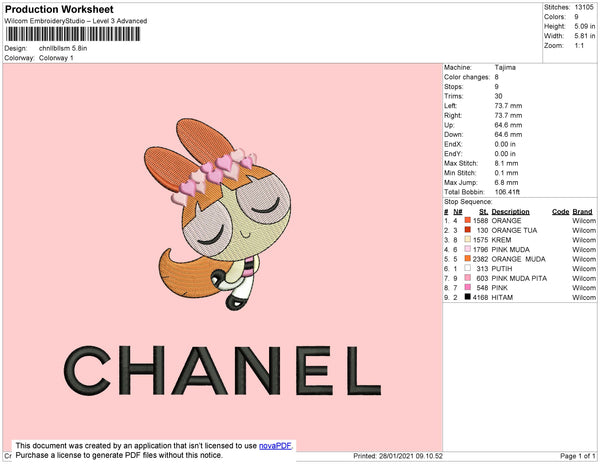Open the novaPDF link
This screenshot has width=600, height=464.
click(275, 446)
